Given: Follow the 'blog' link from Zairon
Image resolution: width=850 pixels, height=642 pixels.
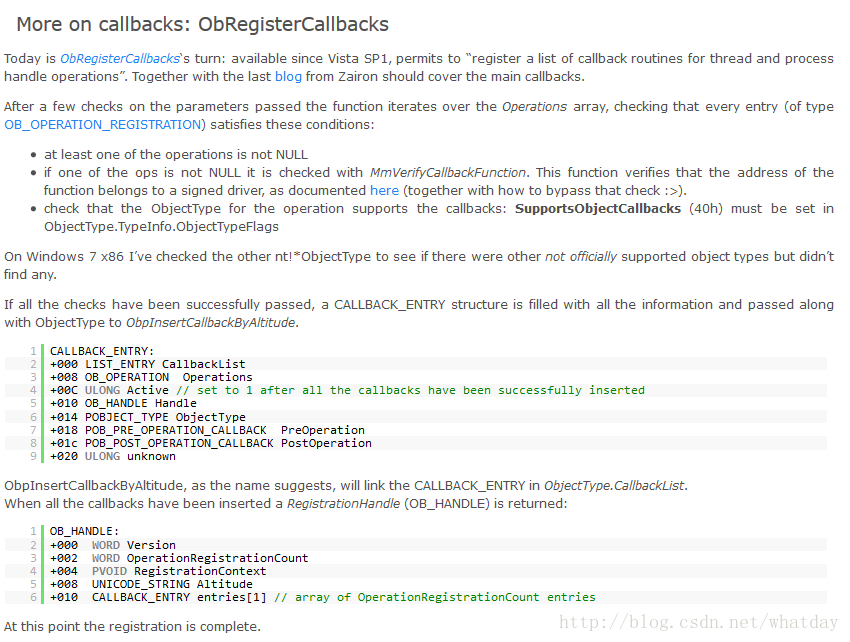Looking at the screenshot, I should tap(288, 76).
